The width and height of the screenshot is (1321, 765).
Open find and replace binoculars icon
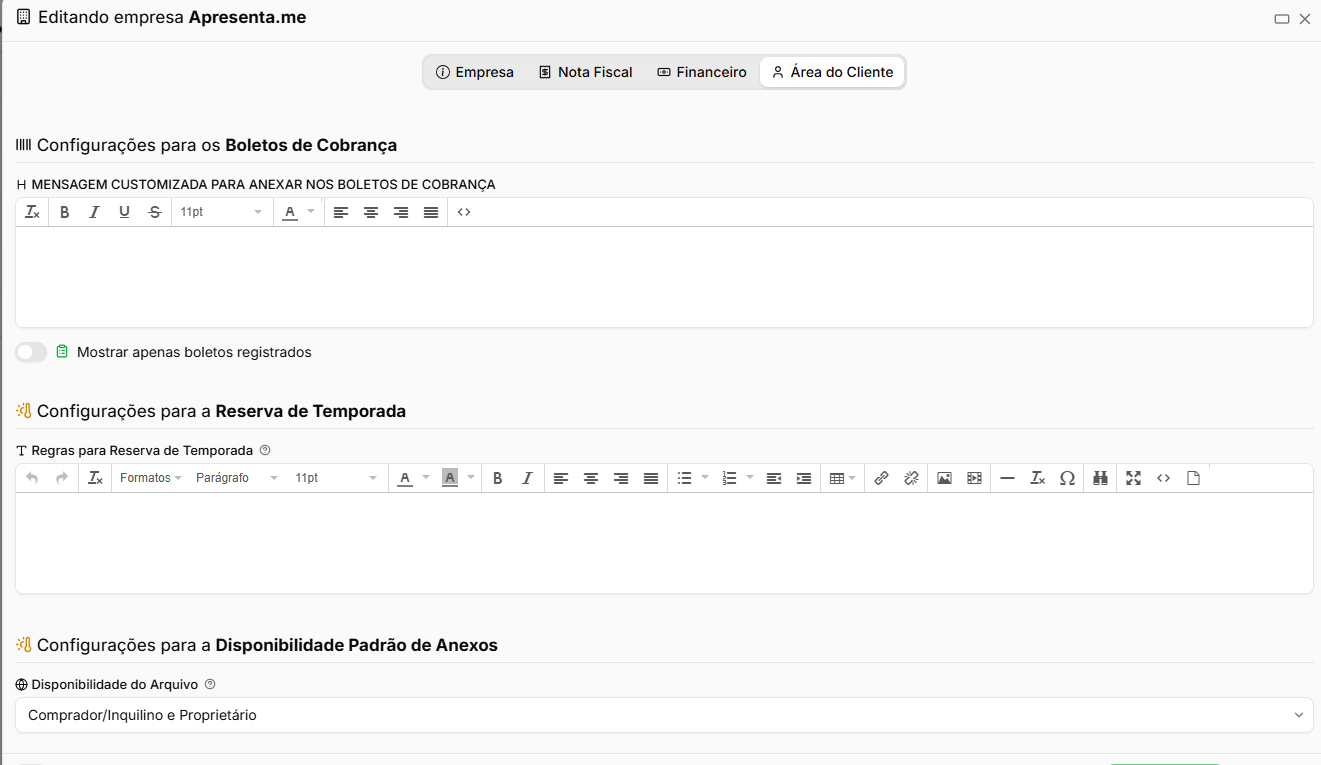1100,478
